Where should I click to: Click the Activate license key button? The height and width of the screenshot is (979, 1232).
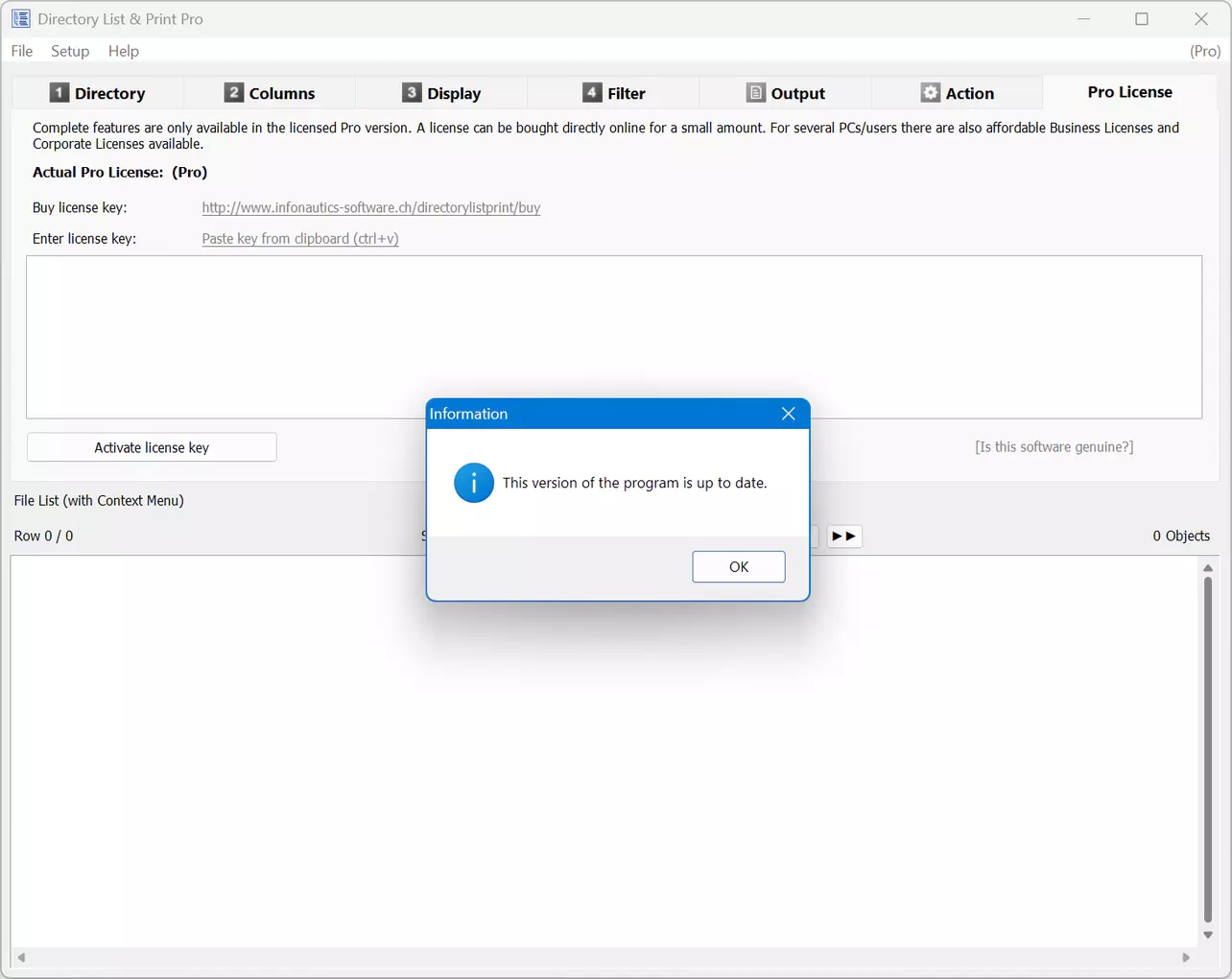click(152, 447)
